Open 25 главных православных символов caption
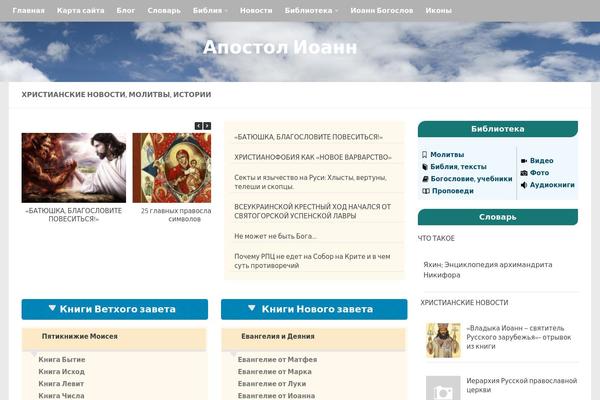Screen dimensions: 600x400 pyautogui.click(x=176, y=215)
